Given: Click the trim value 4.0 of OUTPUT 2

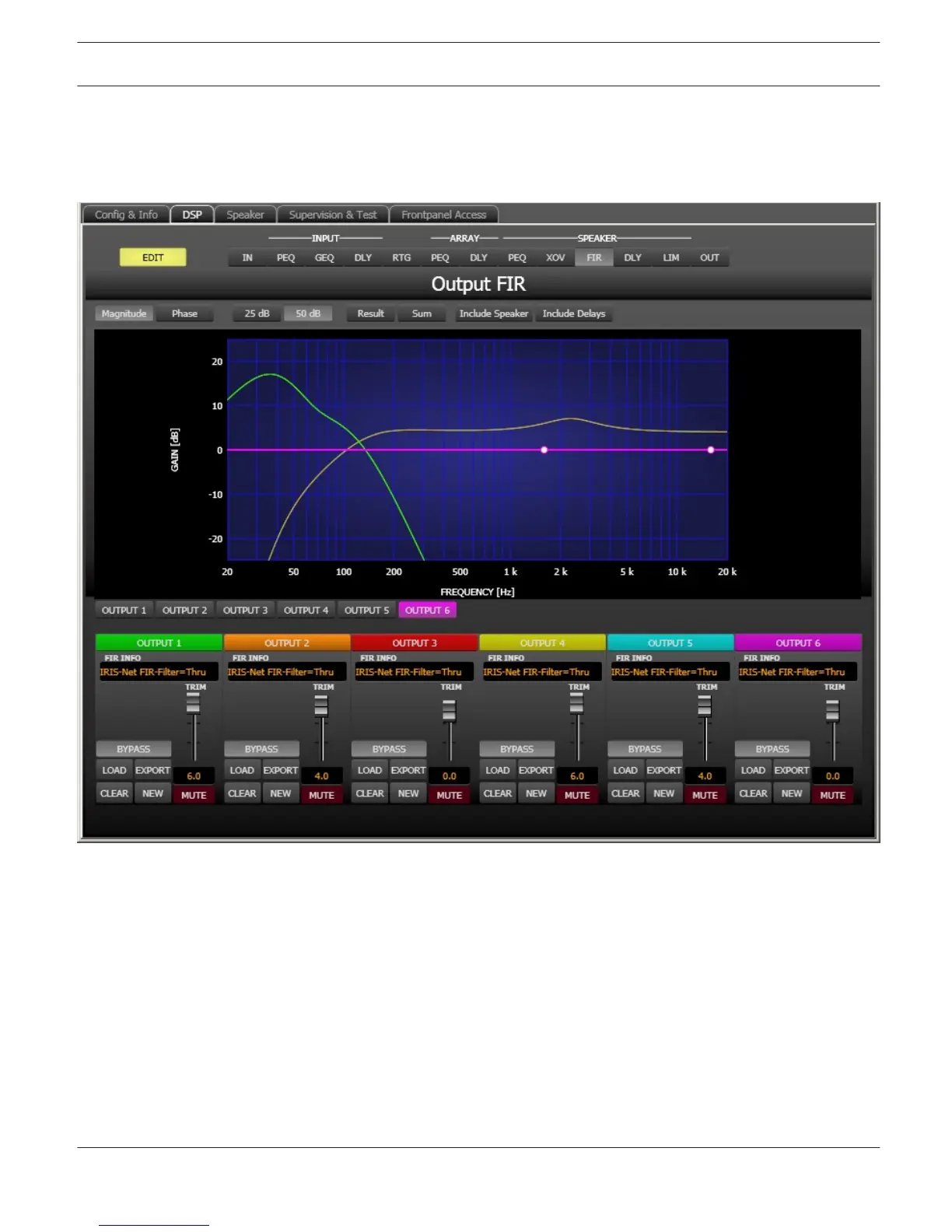Looking at the screenshot, I should pyautogui.click(x=321, y=775).
